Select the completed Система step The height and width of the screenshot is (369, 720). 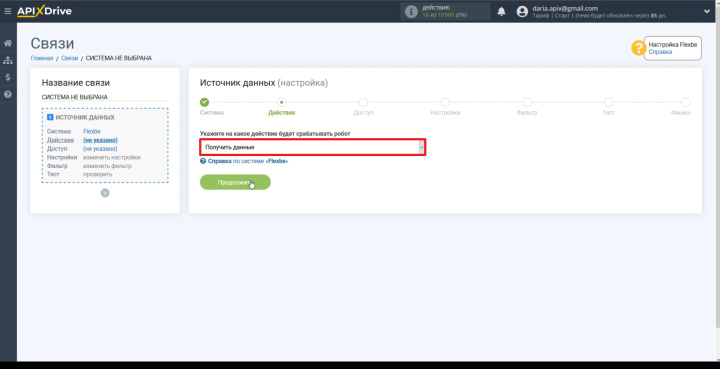[204, 102]
